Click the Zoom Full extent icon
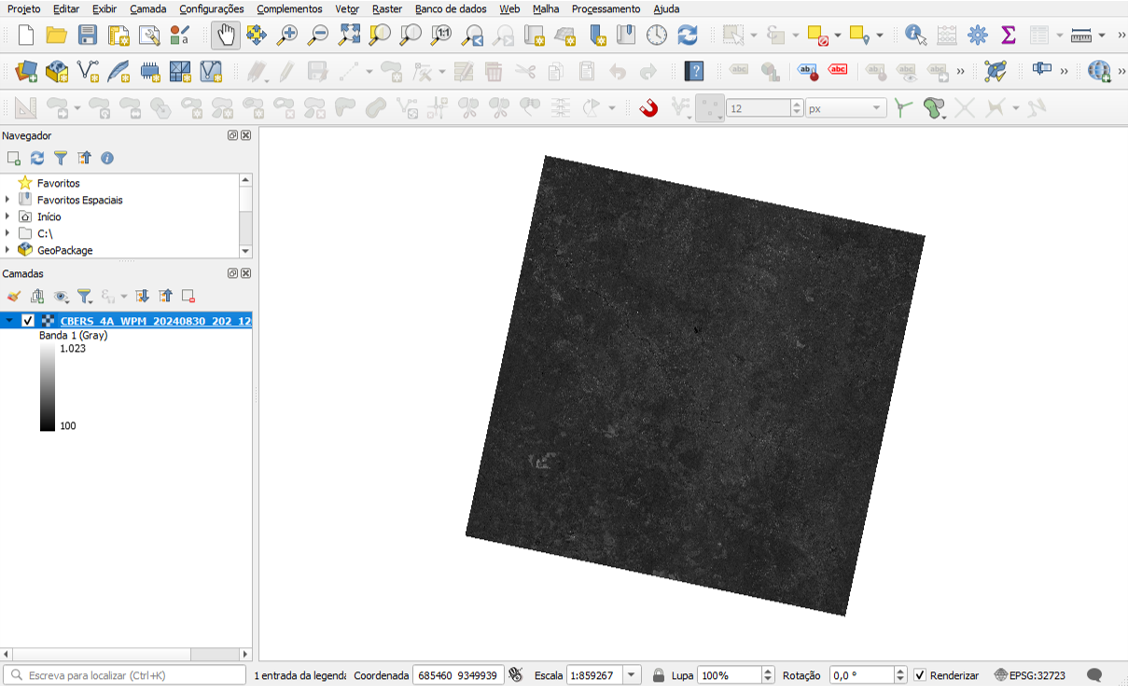This screenshot has width=1128, height=686. point(349,36)
